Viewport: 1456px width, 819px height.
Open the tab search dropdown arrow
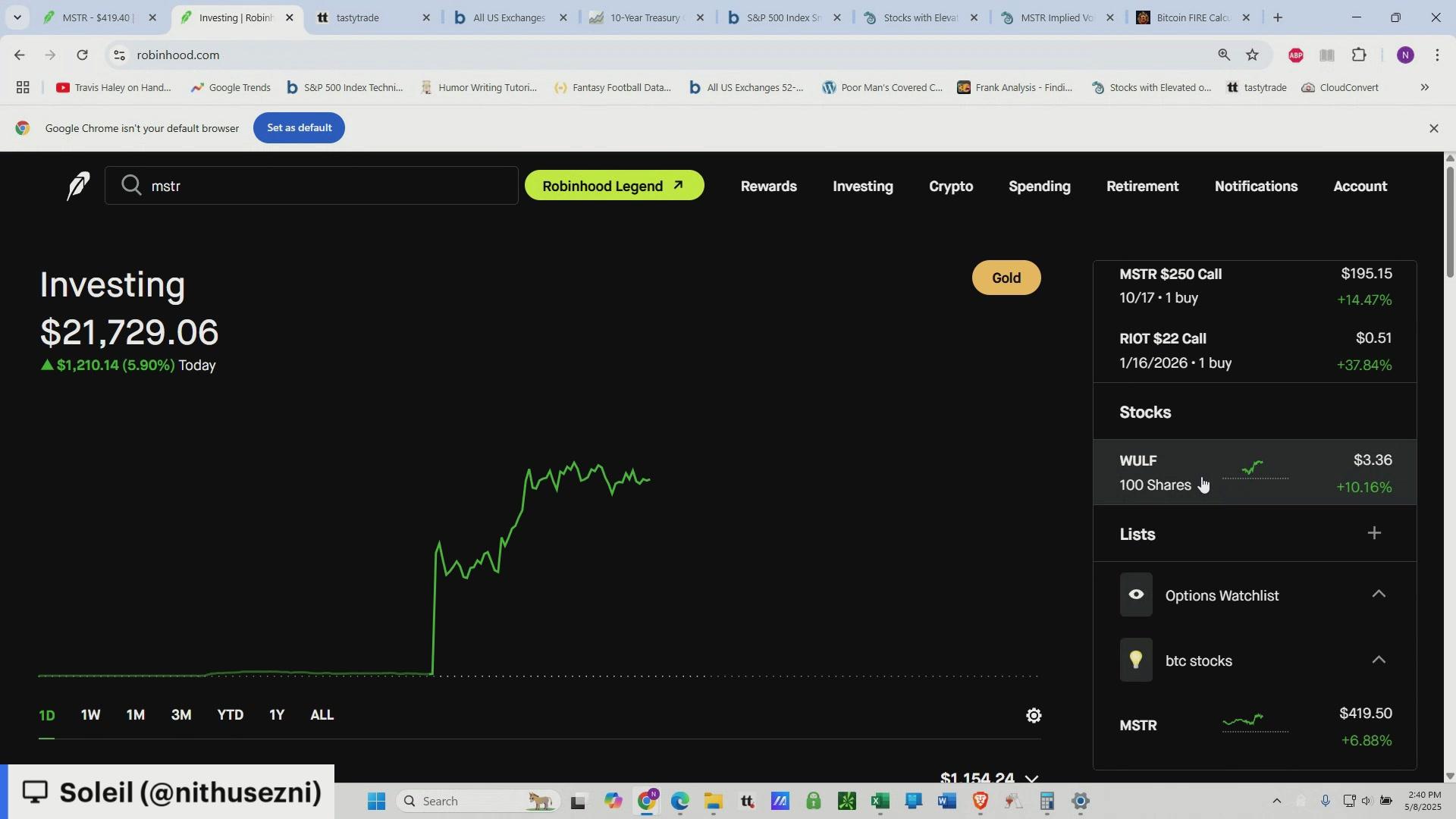coord(17,17)
